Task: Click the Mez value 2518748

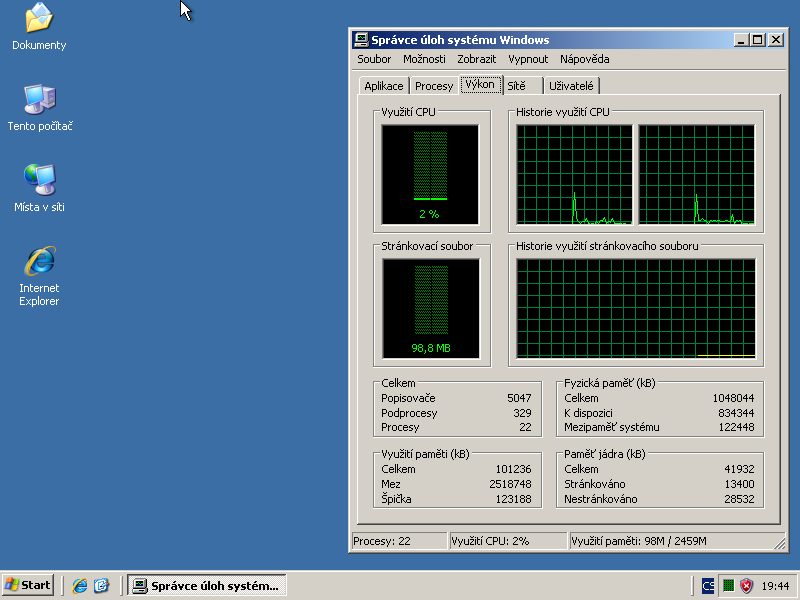Action: tap(510, 484)
